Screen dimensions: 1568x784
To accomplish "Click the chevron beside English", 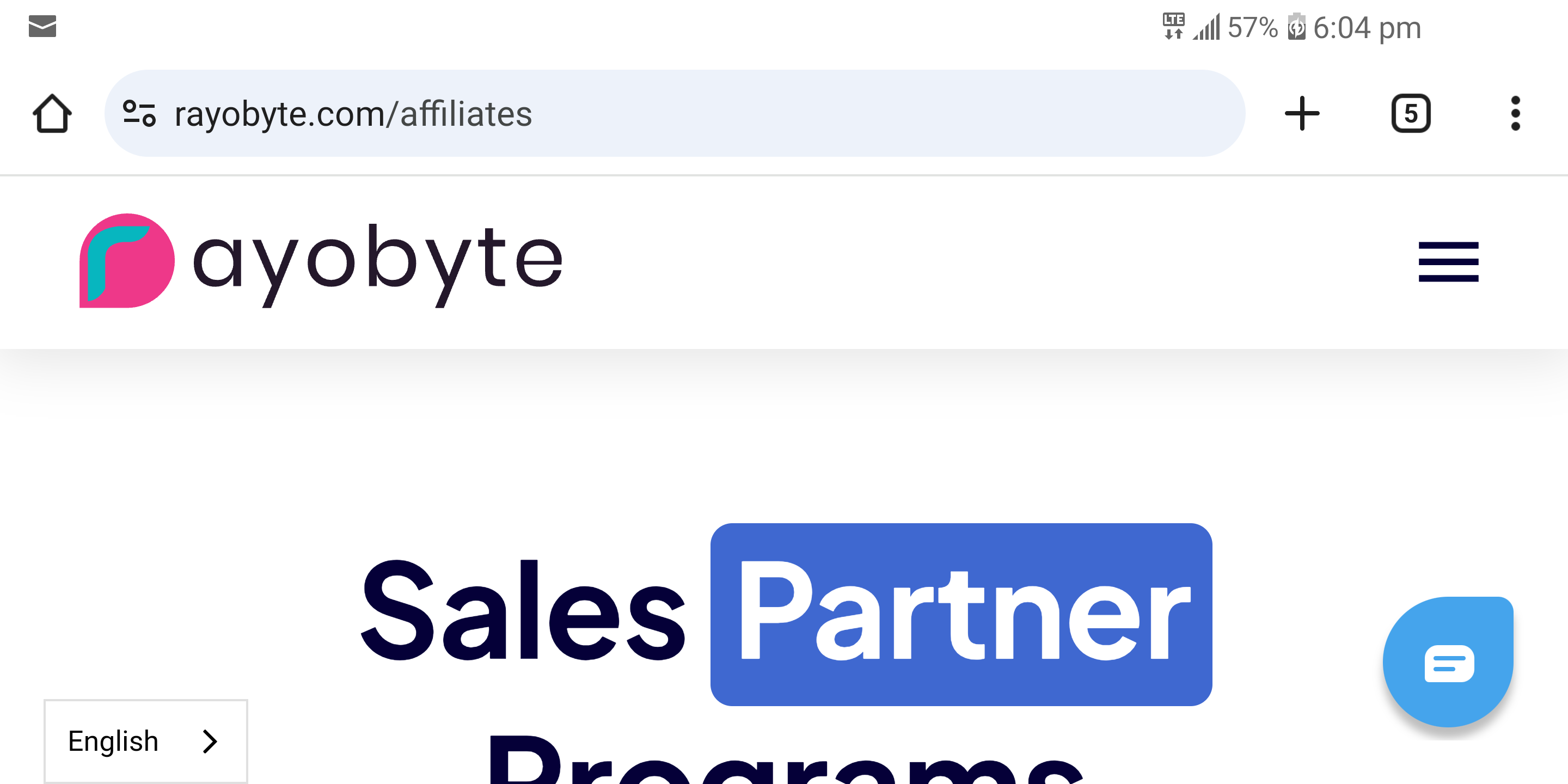I will point(210,742).
